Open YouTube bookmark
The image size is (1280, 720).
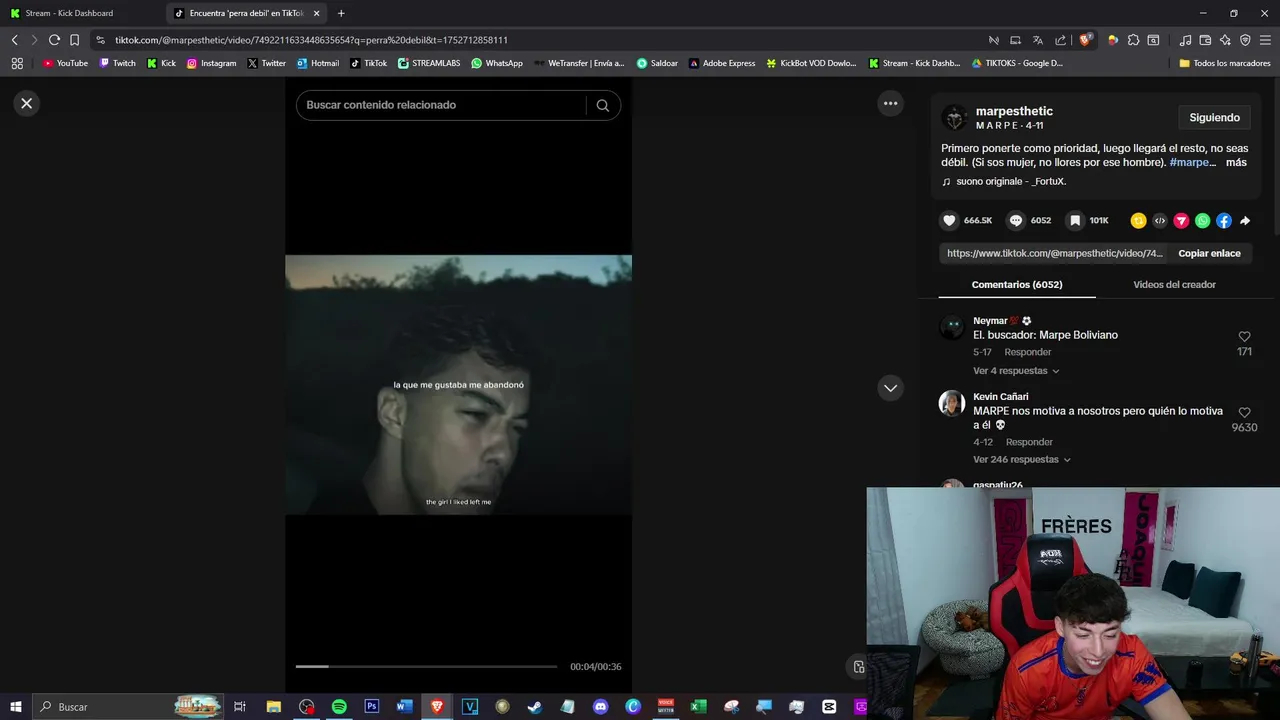65,63
